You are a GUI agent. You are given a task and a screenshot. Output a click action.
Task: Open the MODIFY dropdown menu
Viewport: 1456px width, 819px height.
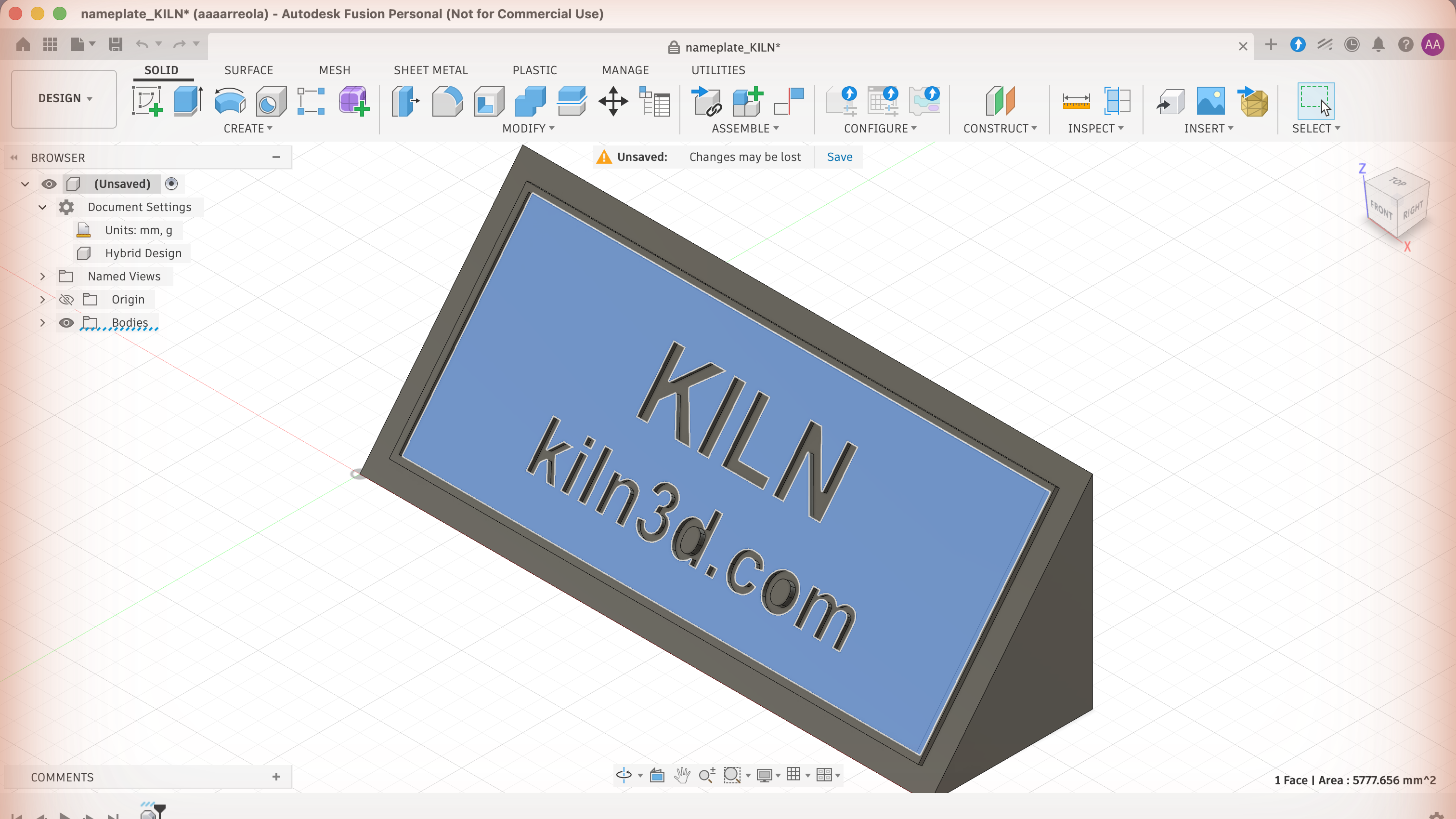coord(529,129)
